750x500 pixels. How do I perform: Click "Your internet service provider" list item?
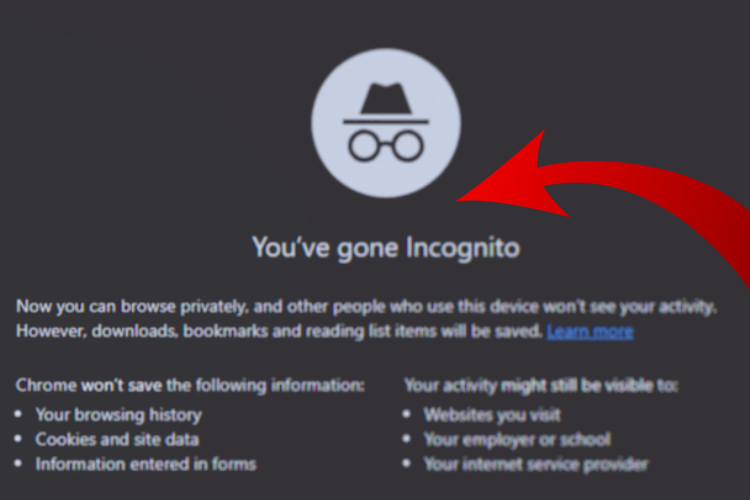coord(535,464)
